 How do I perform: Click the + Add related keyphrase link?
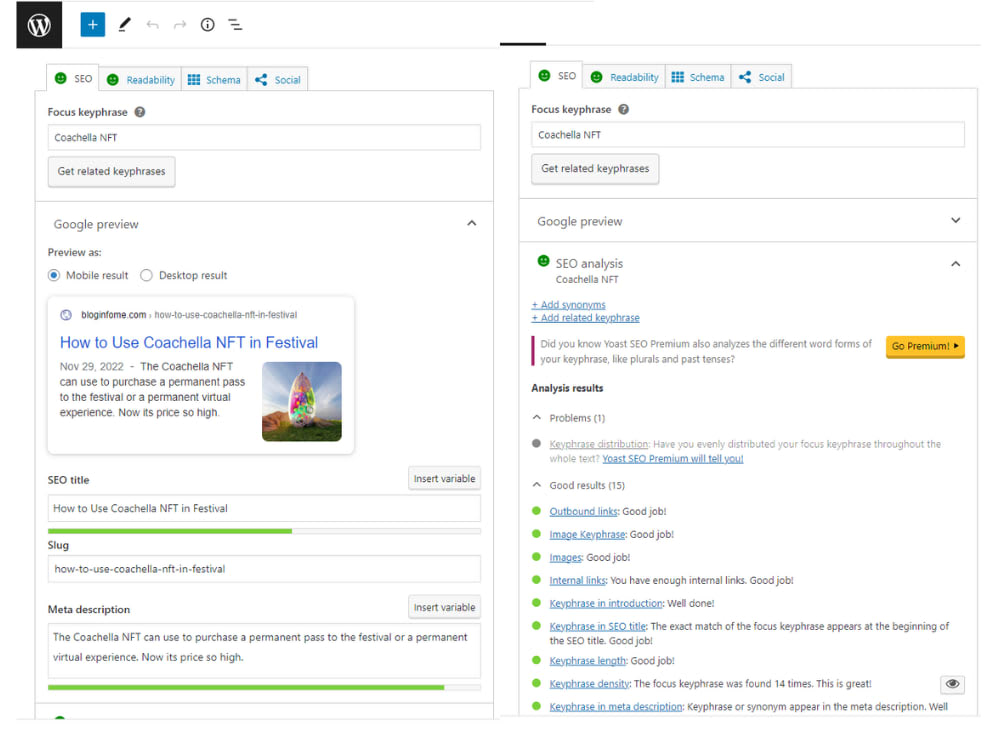(x=585, y=318)
